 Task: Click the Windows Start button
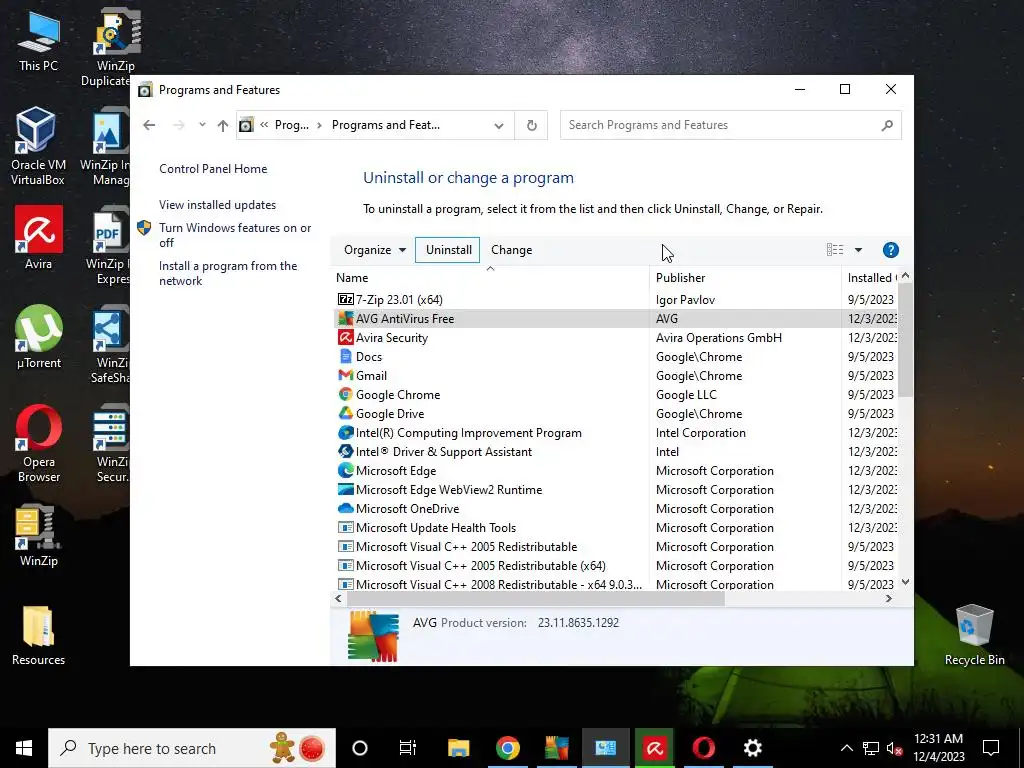coord(24,748)
